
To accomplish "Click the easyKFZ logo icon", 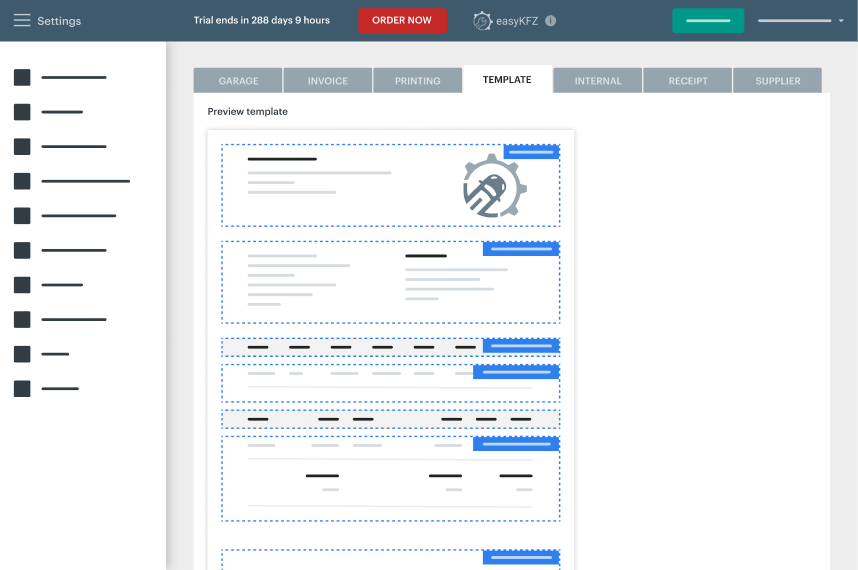I will point(483,21).
